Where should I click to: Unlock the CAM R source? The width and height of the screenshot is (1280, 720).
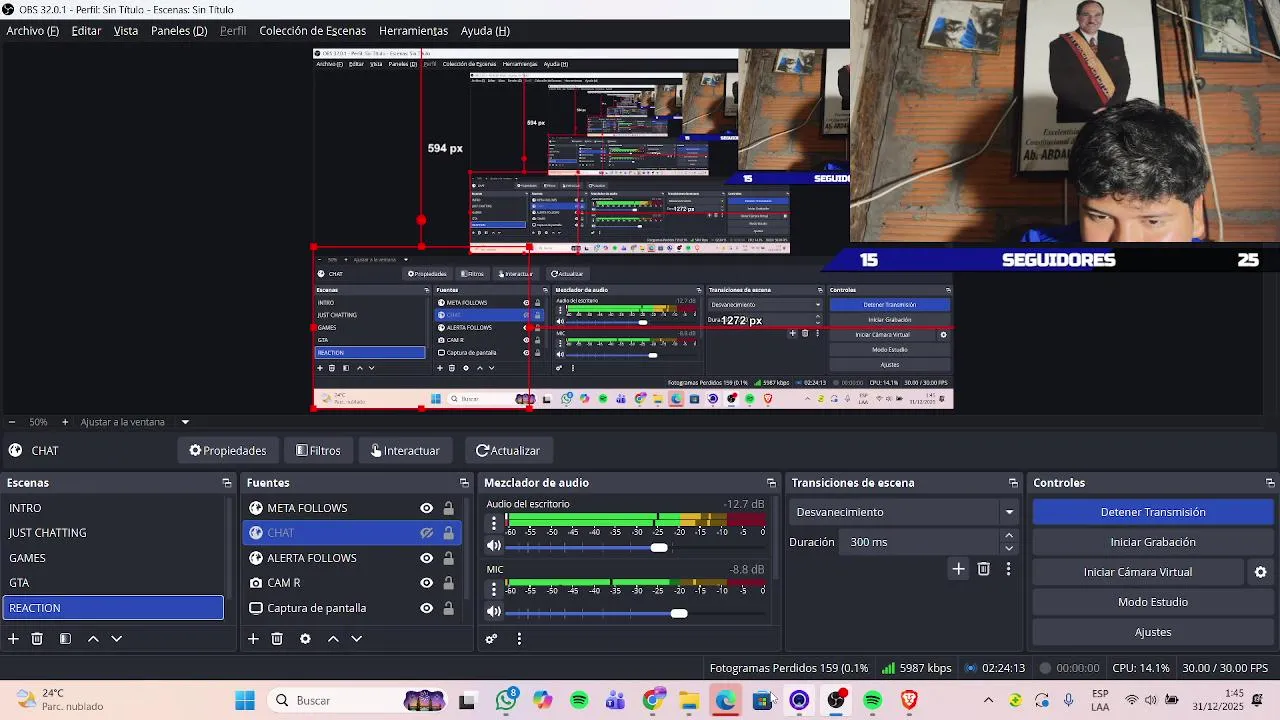pyautogui.click(x=448, y=583)
